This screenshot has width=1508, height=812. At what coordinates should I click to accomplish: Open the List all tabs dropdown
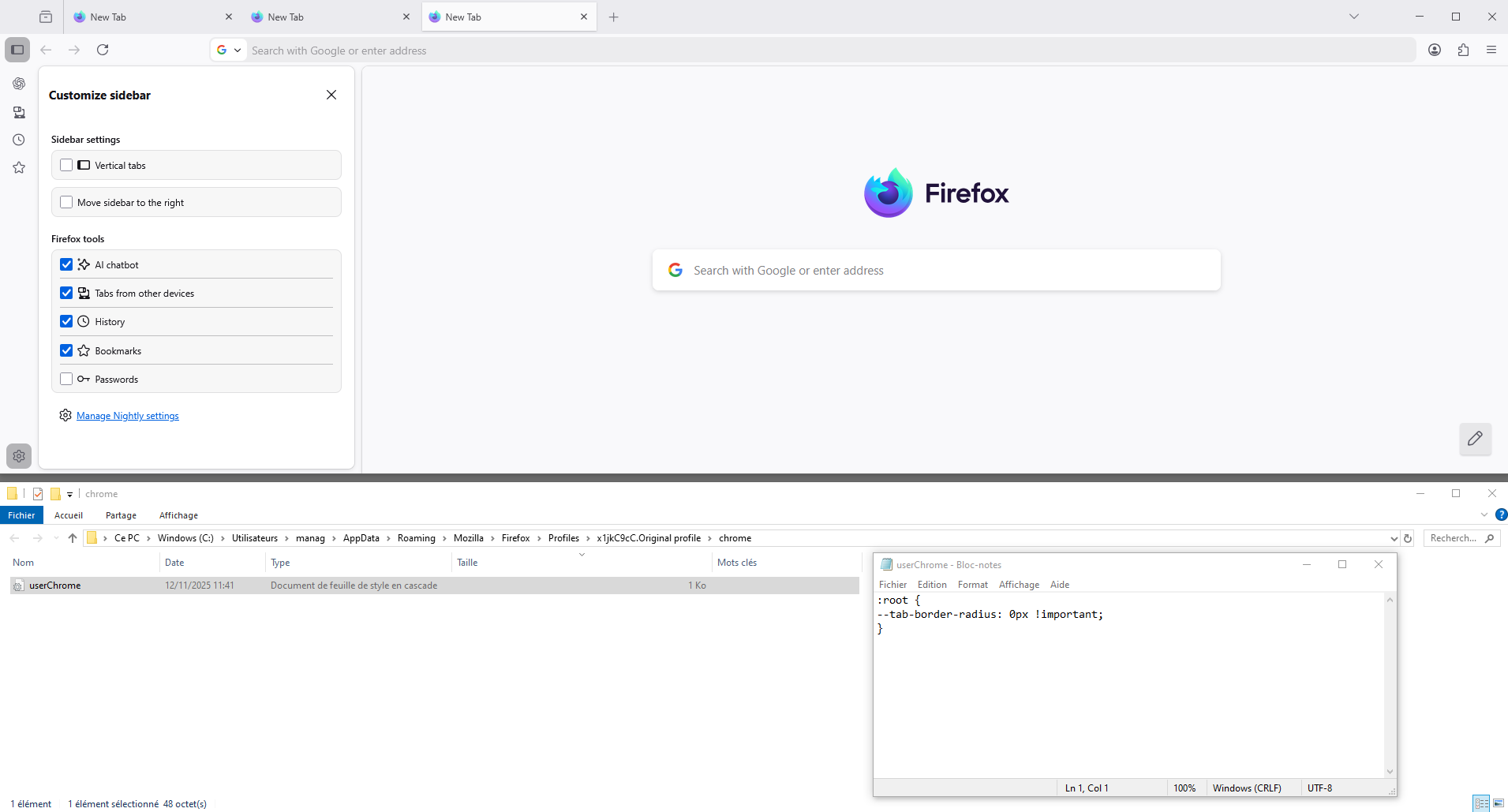1354,17
